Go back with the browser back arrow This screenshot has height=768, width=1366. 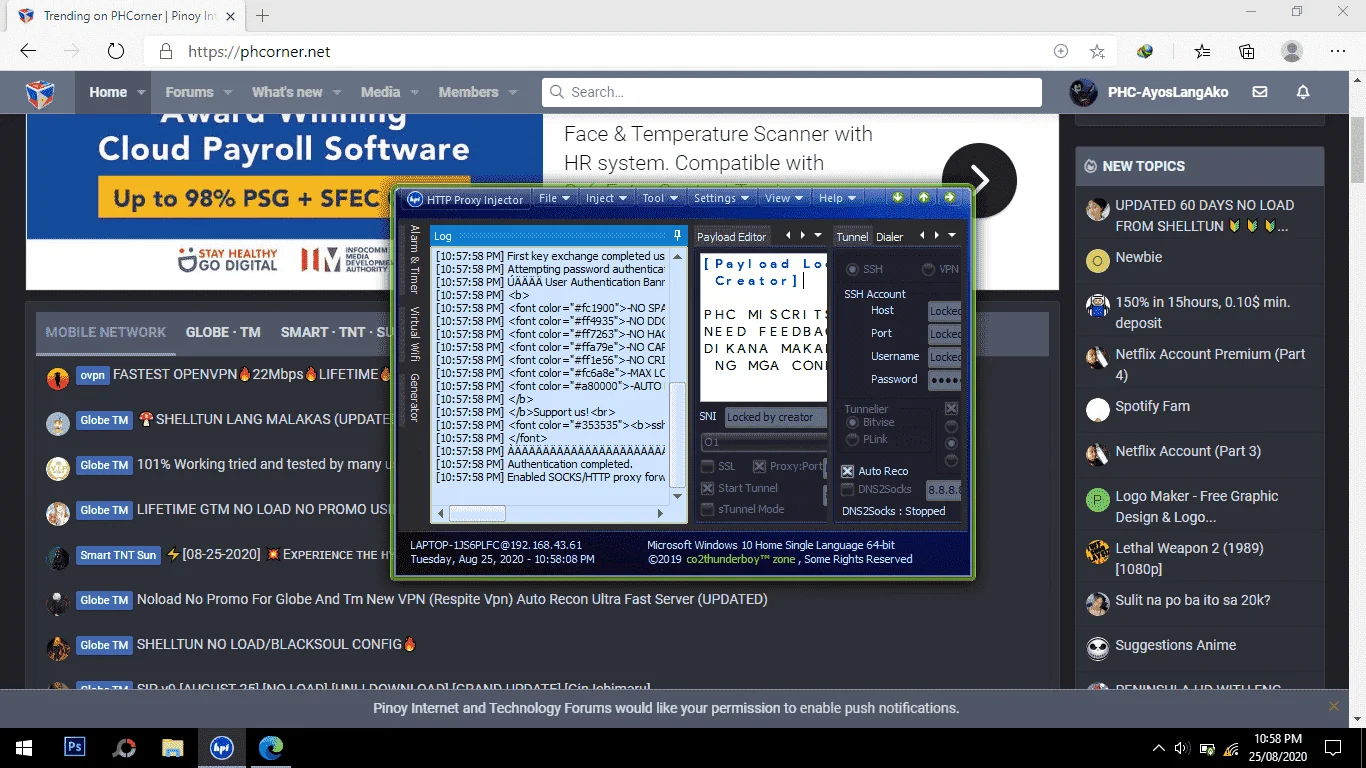click(28, 51)
